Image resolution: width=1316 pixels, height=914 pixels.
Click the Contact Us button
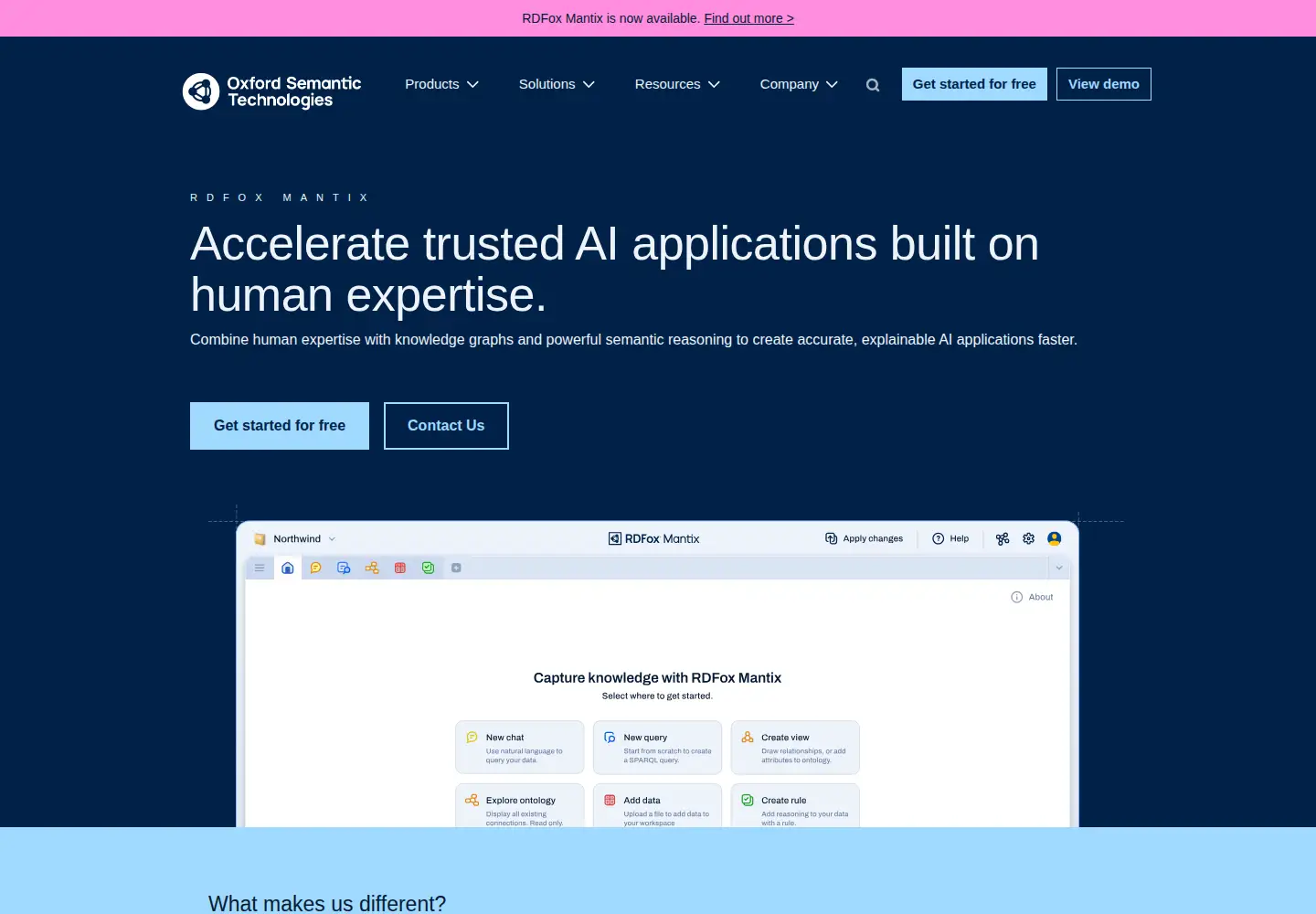coord(446,426)
